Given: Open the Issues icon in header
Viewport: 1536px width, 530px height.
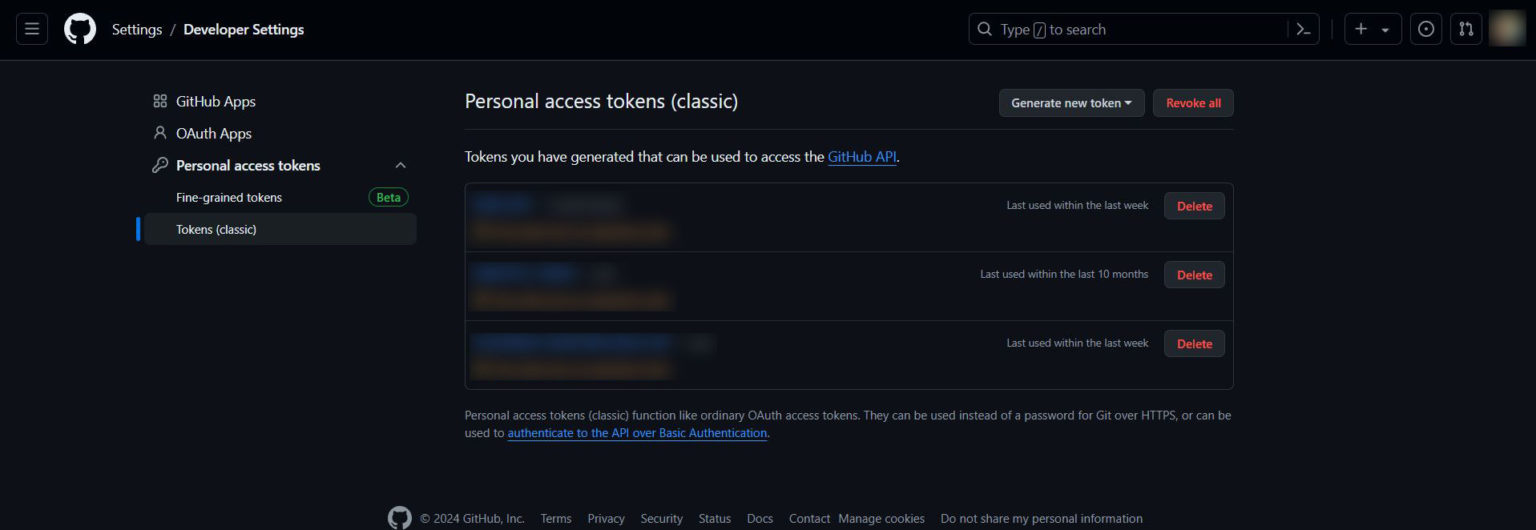Looking at the screenshot, I should (1426, 29).
